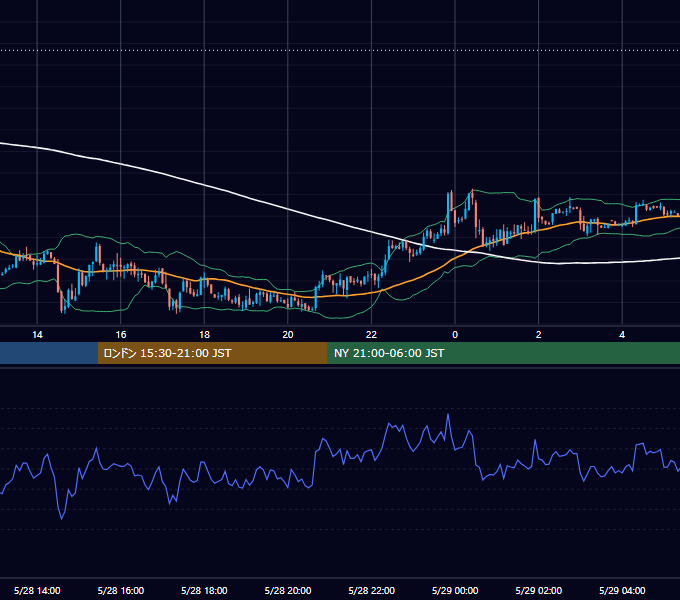The image size is (680, 600).
Task: Click the 5/28 16:00 time label
Action: click(x=121, y=590)
